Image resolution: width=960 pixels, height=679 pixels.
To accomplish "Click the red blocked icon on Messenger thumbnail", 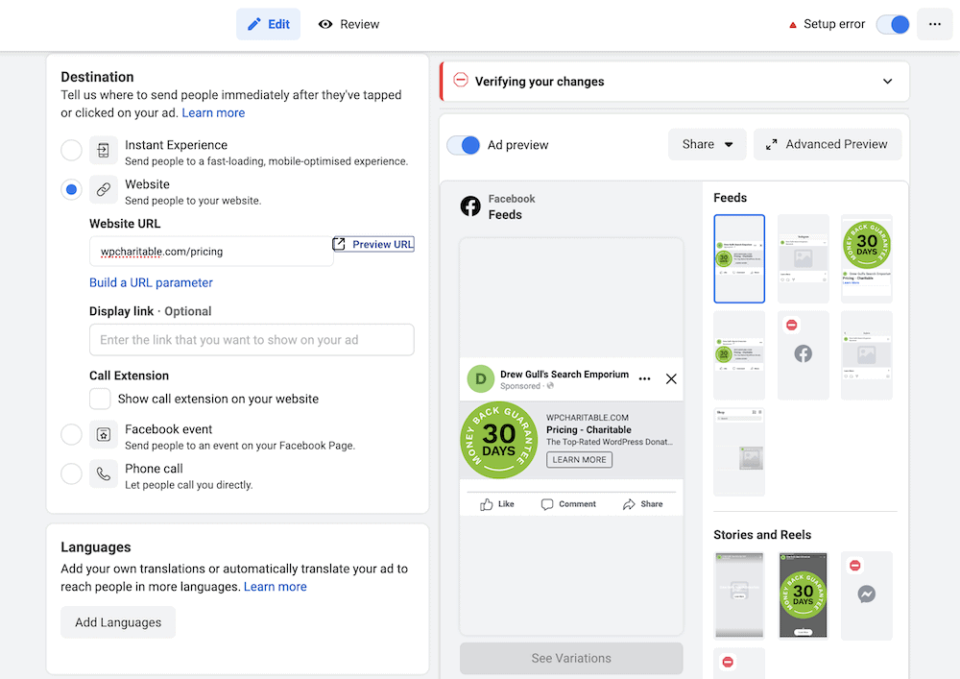I will point(855,565).
